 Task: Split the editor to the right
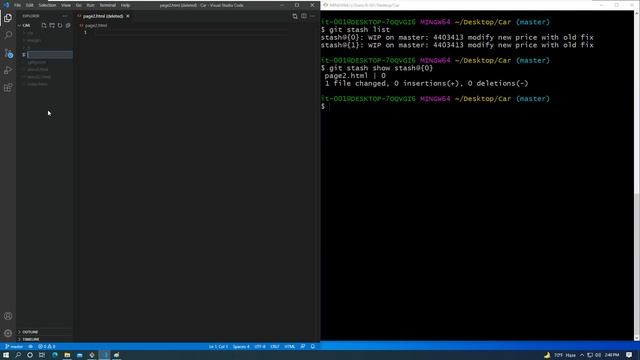coord(304,16)
